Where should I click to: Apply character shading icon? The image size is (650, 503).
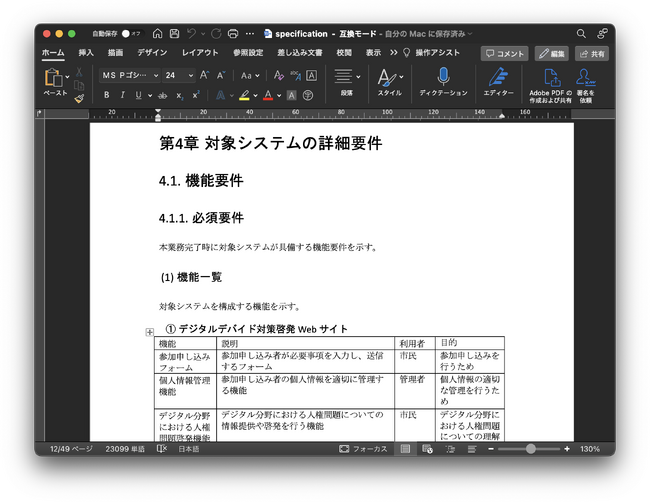tap(291, 95)
